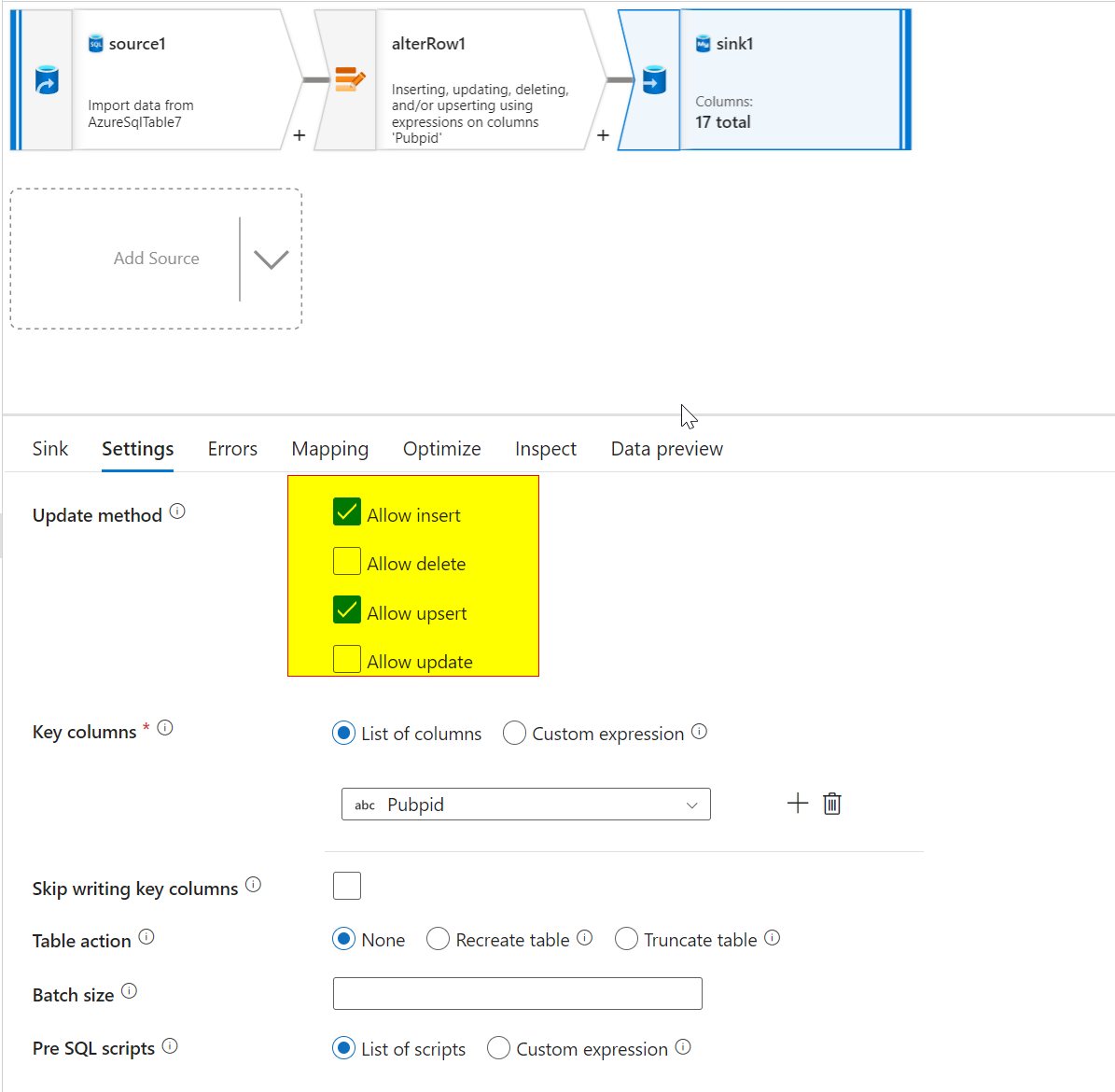Delete the Pubpid key column with trash icon
The image size is (1115, 1092).
point(832,803)
